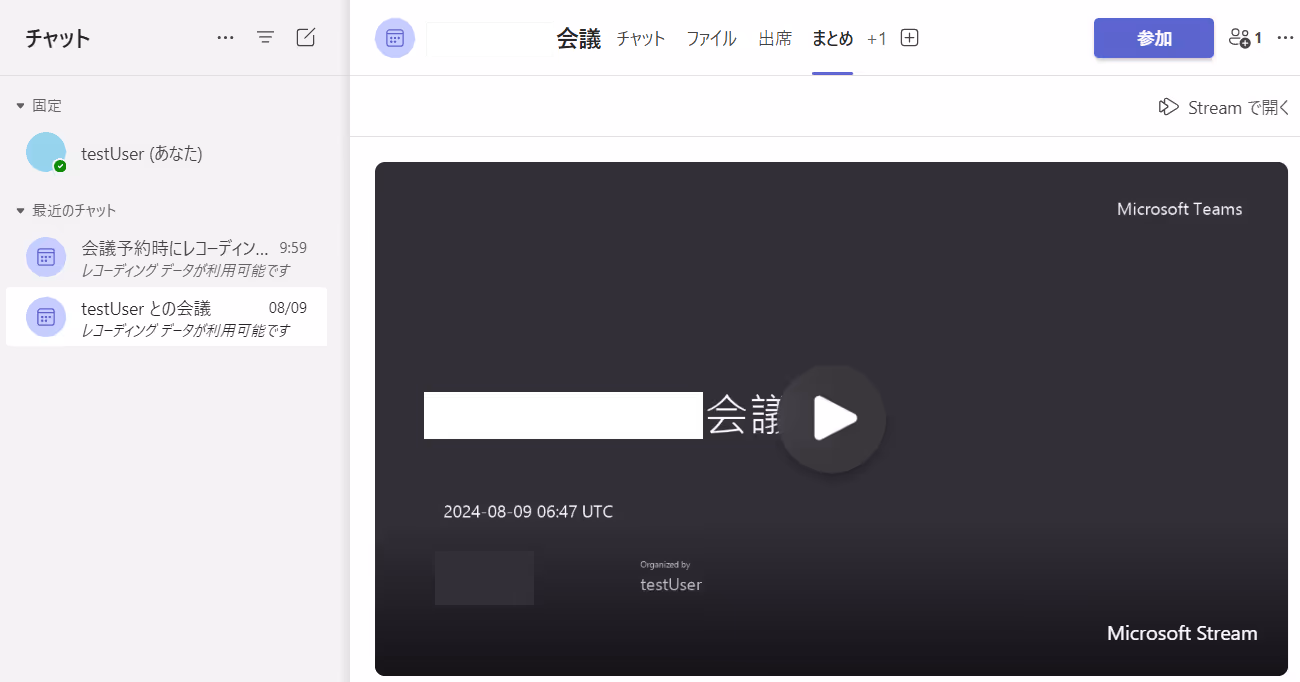The width and height of the screenshot is (1300, 682).
Task: Add a tab with plus icon
Action: pos(909,38)
